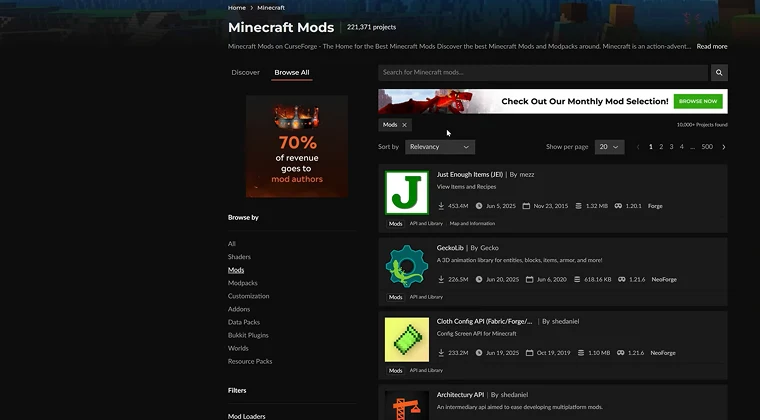This screenshot has width=760, height=420.
Task: Remove the Mods filter tag
Action: point(405,125)
